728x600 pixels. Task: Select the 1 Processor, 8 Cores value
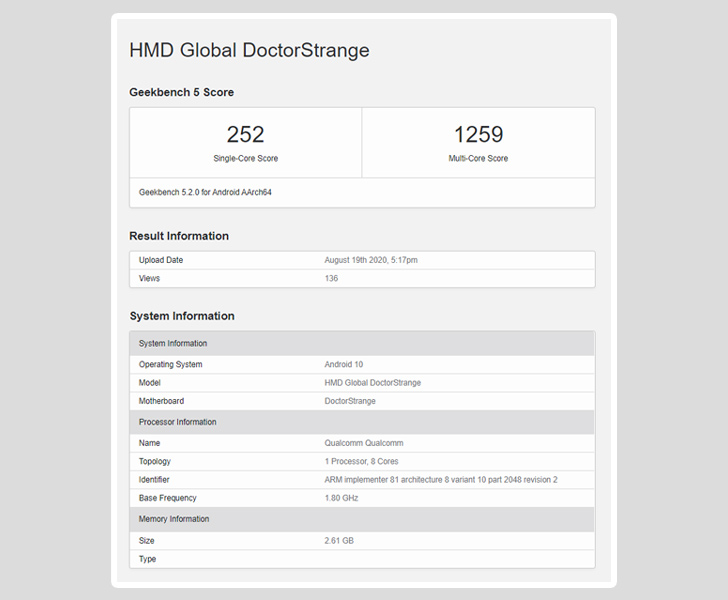(362, 461)
